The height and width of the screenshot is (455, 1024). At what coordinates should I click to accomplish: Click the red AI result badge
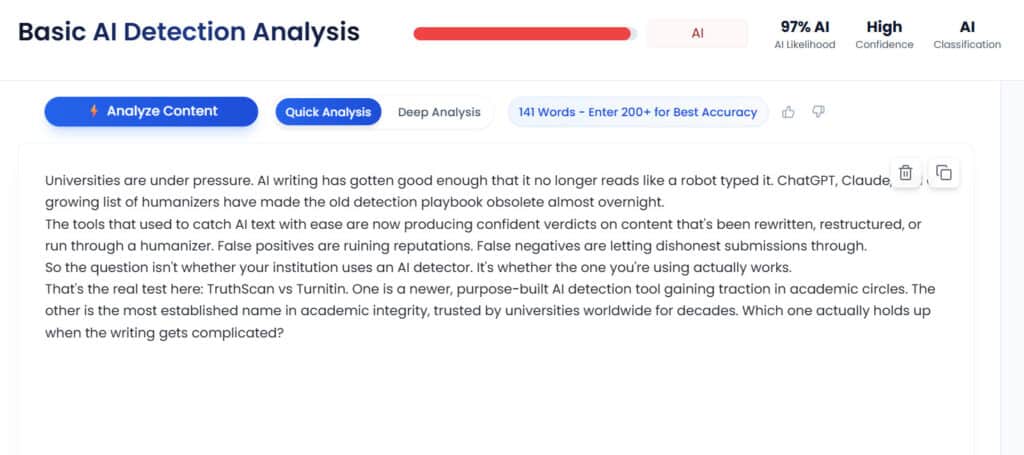(x=697, y=33)
